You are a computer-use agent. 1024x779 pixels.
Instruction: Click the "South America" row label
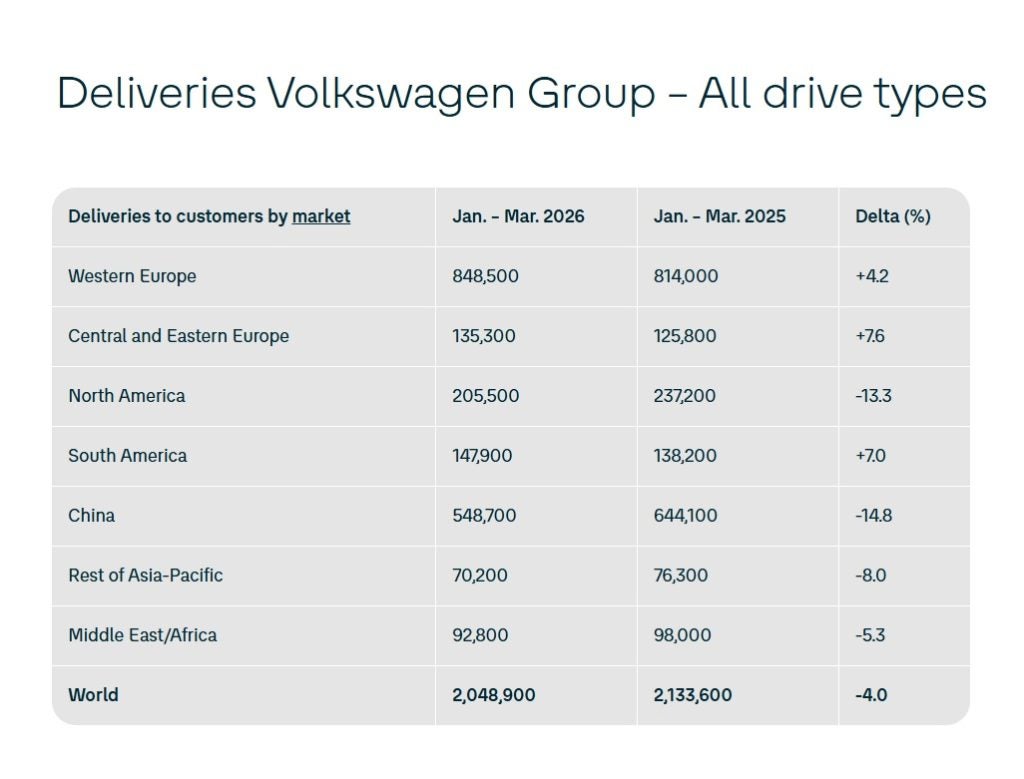[127, 456]
